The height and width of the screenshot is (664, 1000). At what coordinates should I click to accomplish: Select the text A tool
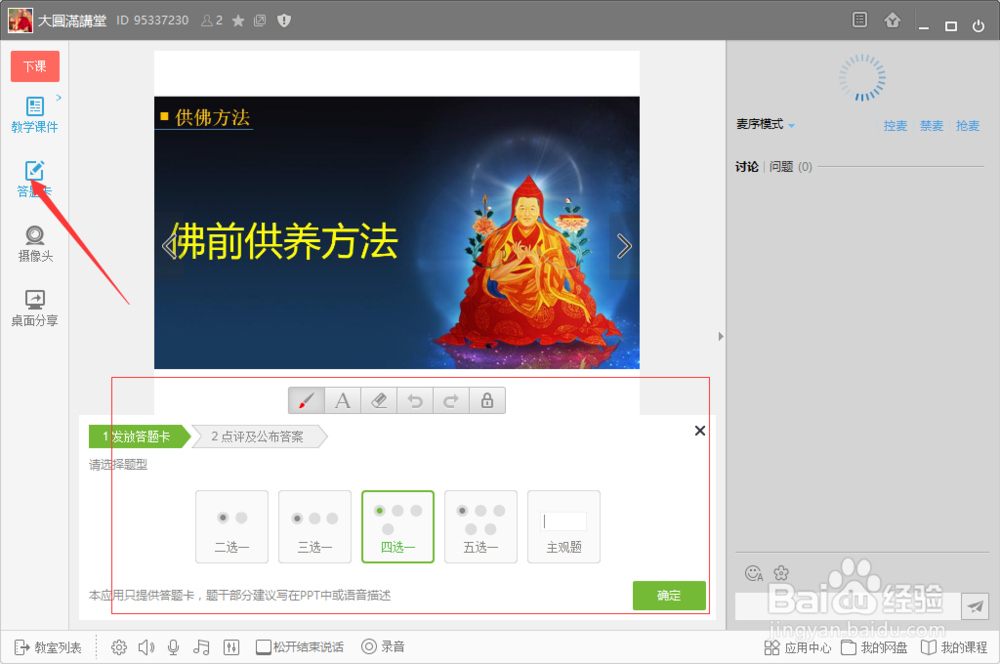click(x=342, y=401)
